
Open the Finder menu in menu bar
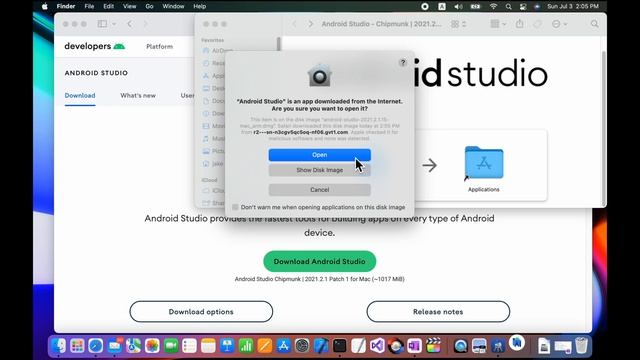pos(66,6)
